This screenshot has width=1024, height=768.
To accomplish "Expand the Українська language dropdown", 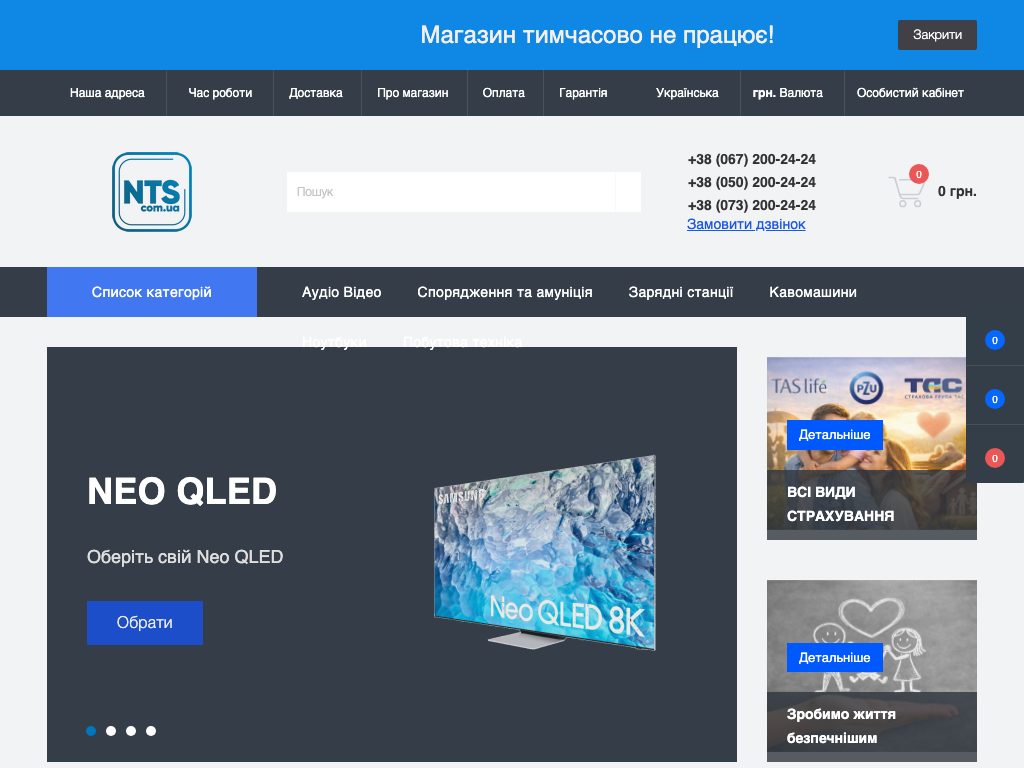I will pyautogui.click(x=687, y=93).
